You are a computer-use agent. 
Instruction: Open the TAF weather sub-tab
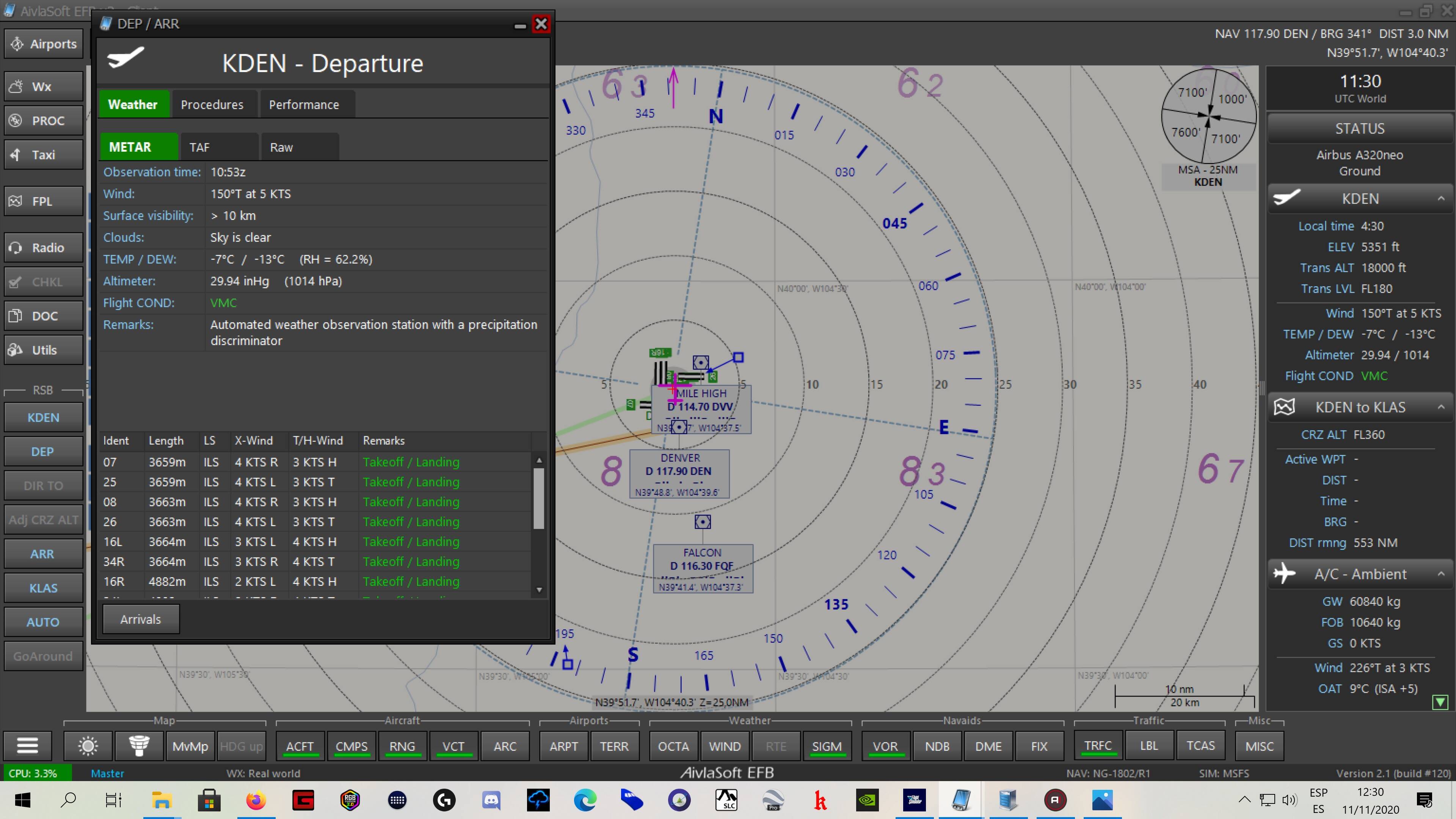(x=219, y=147)
